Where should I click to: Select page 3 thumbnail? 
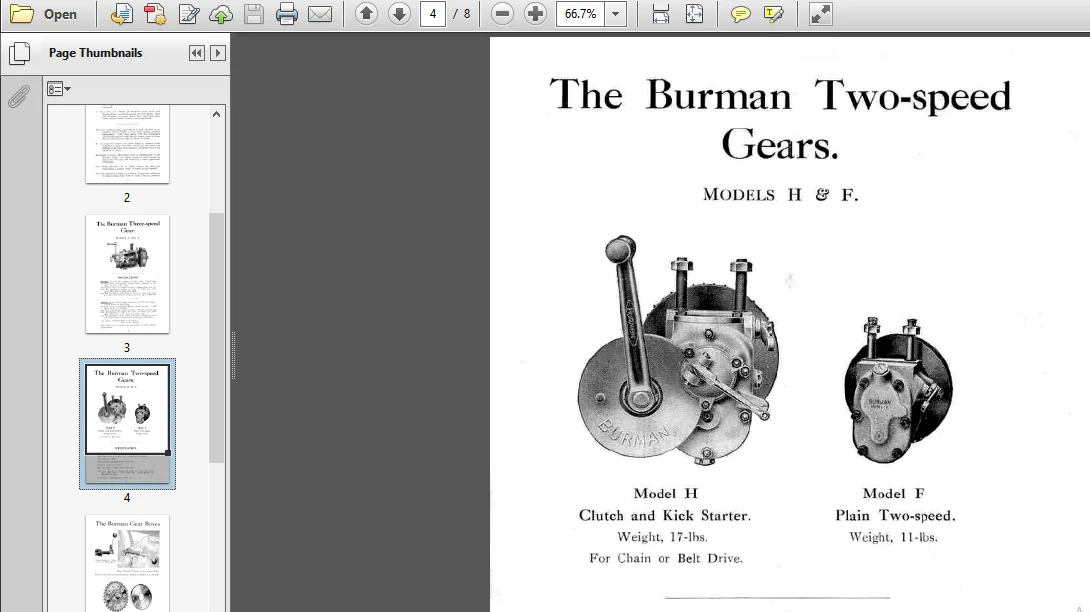pos(127,274)
